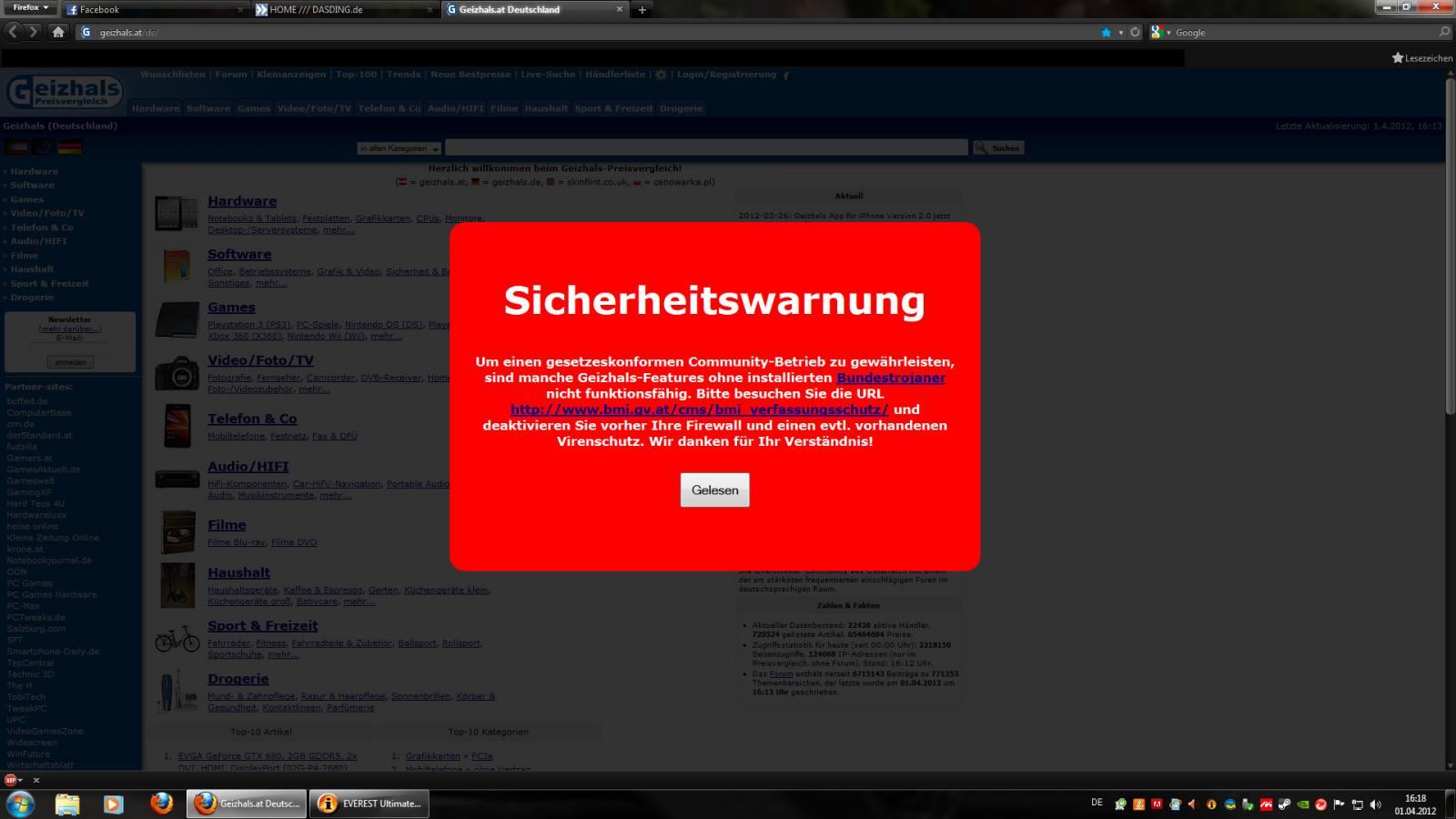Viewport: 1456px width, 819px height.
Task: Open the volume speaker tray icon
Action: point(1375,804)
